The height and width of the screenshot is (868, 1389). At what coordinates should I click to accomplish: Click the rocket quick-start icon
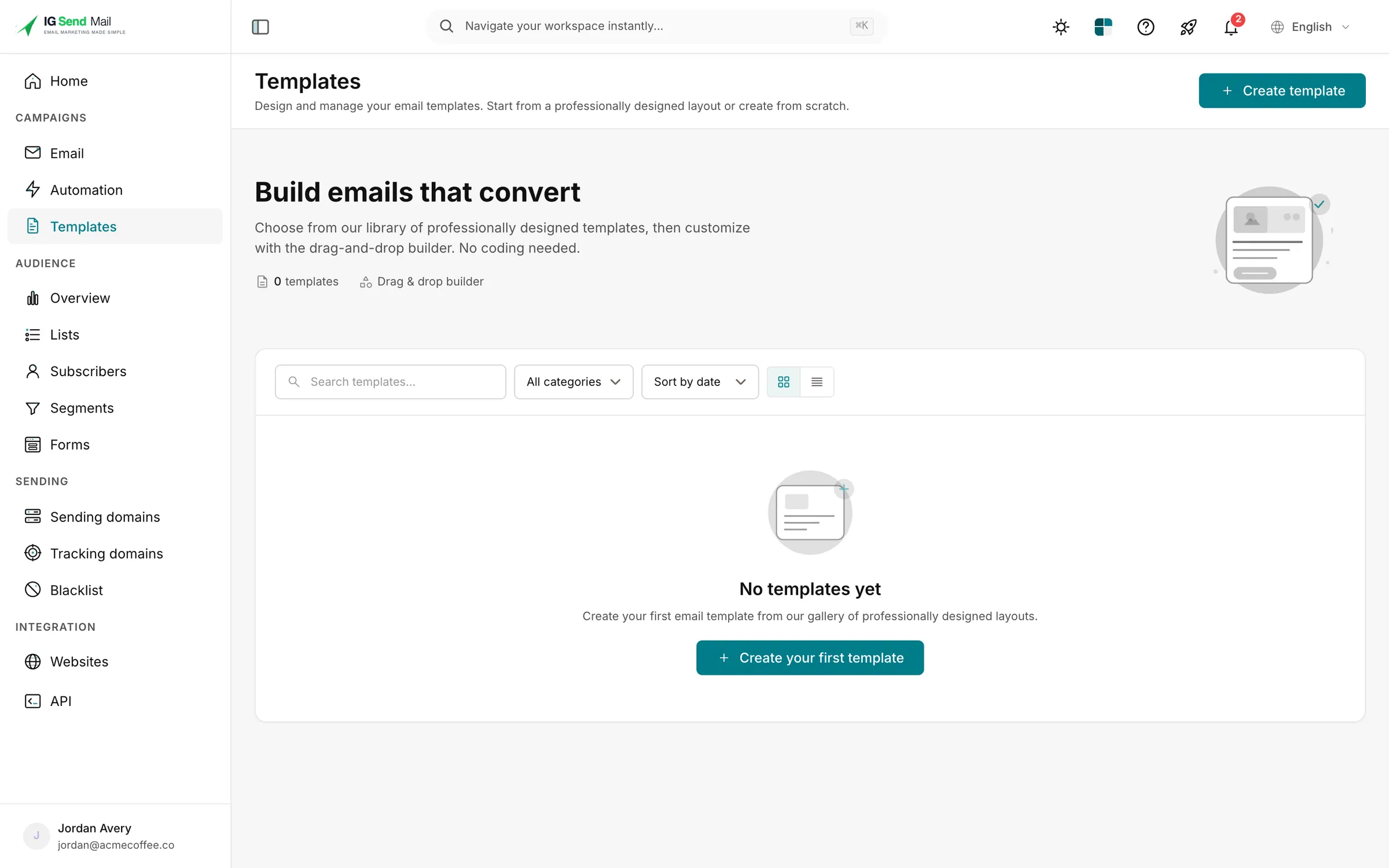pos(1188,27)
